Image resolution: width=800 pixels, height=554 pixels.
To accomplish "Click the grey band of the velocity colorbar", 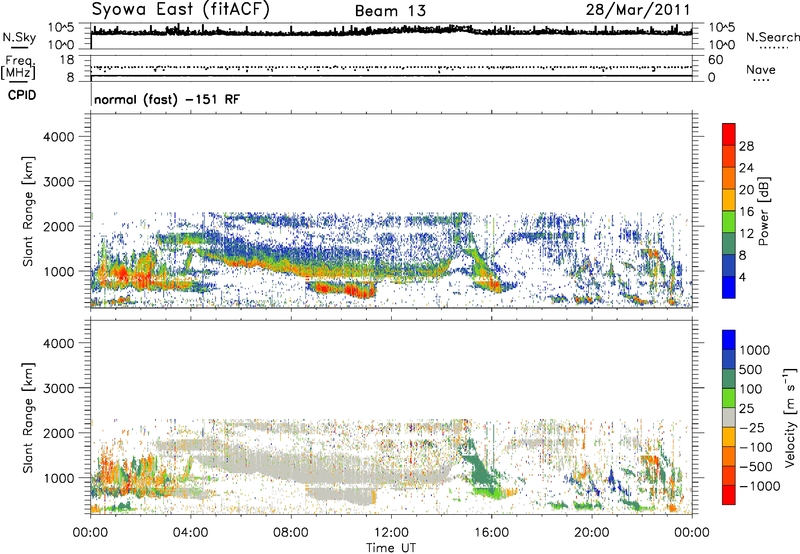I will click(729, 417).
